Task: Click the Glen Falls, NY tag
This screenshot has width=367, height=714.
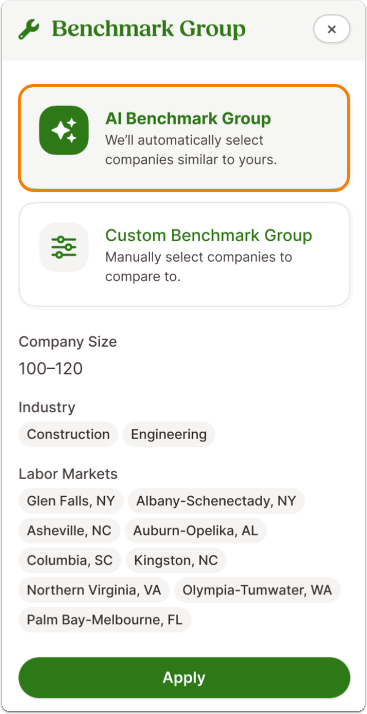Action: point(71,501)
